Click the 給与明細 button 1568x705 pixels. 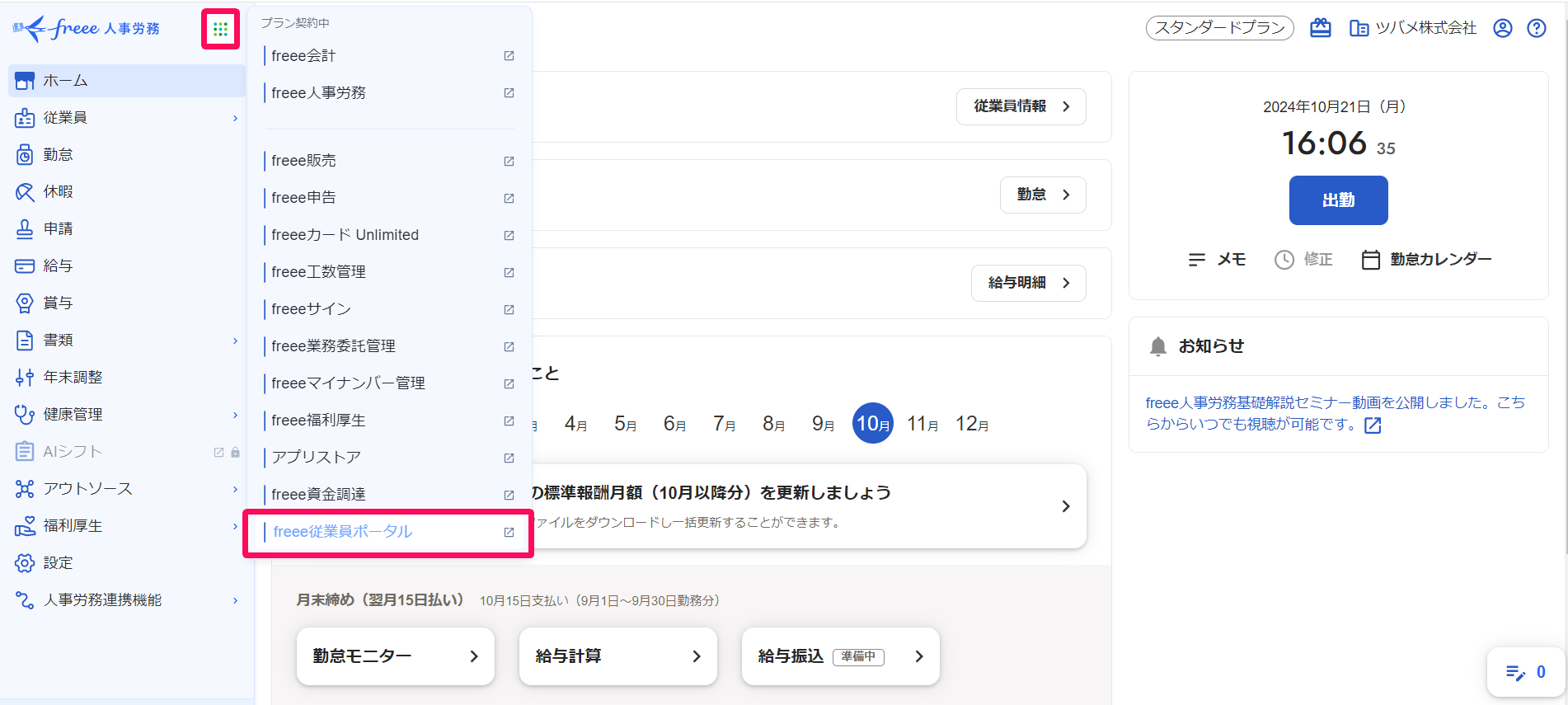point(1028,283)
